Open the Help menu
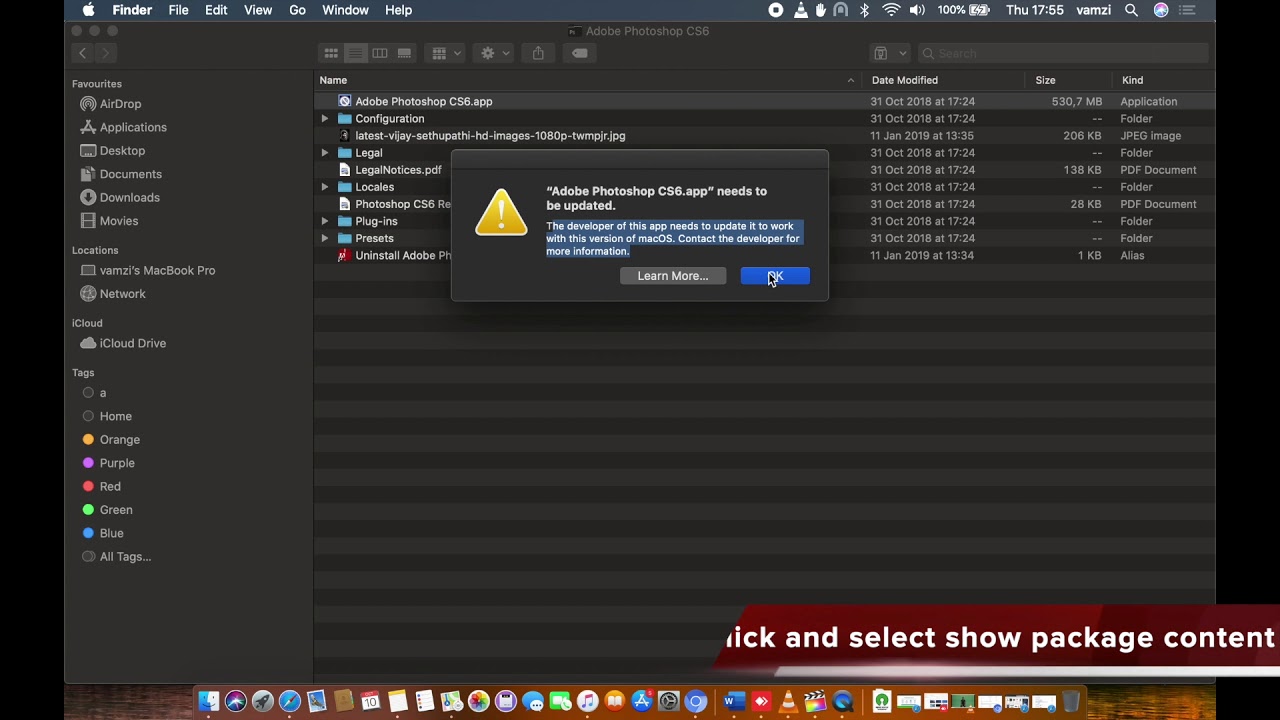This screenshot has width=1280, height=720. pyautogui.click(x=398, y=10)
